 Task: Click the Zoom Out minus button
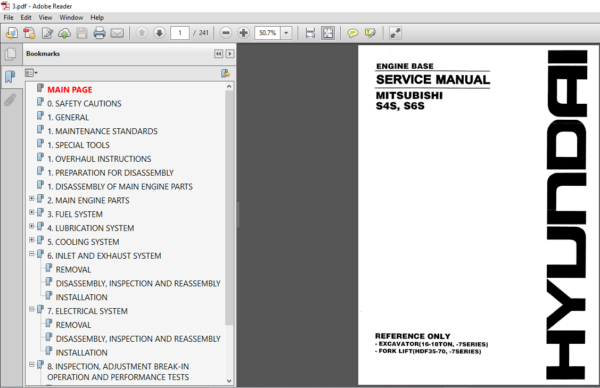point(226,33)
